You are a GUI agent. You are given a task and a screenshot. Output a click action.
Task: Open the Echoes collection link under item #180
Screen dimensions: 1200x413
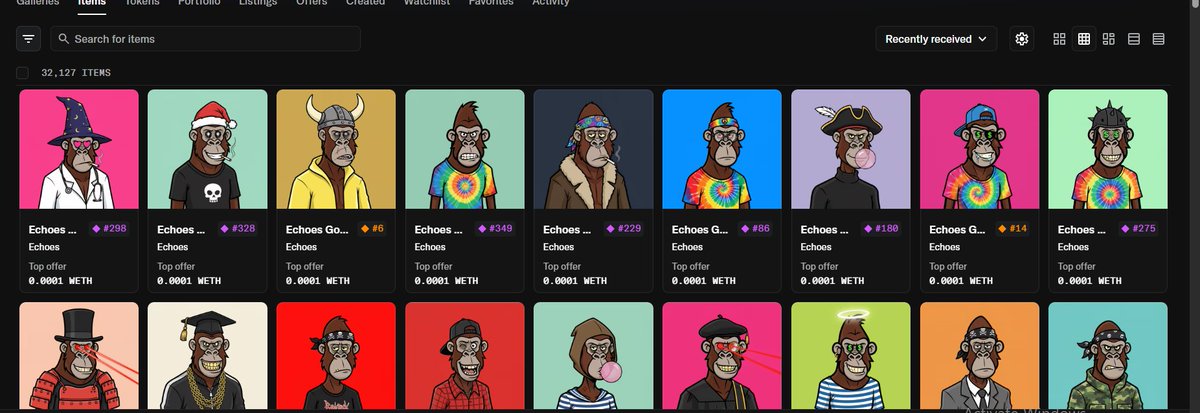[816, 246]
